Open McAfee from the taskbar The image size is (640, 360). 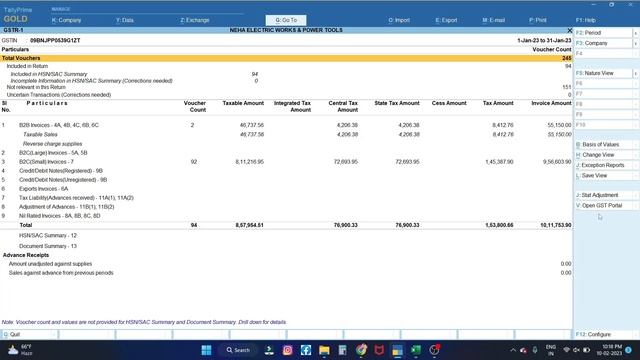click(379, 350)
